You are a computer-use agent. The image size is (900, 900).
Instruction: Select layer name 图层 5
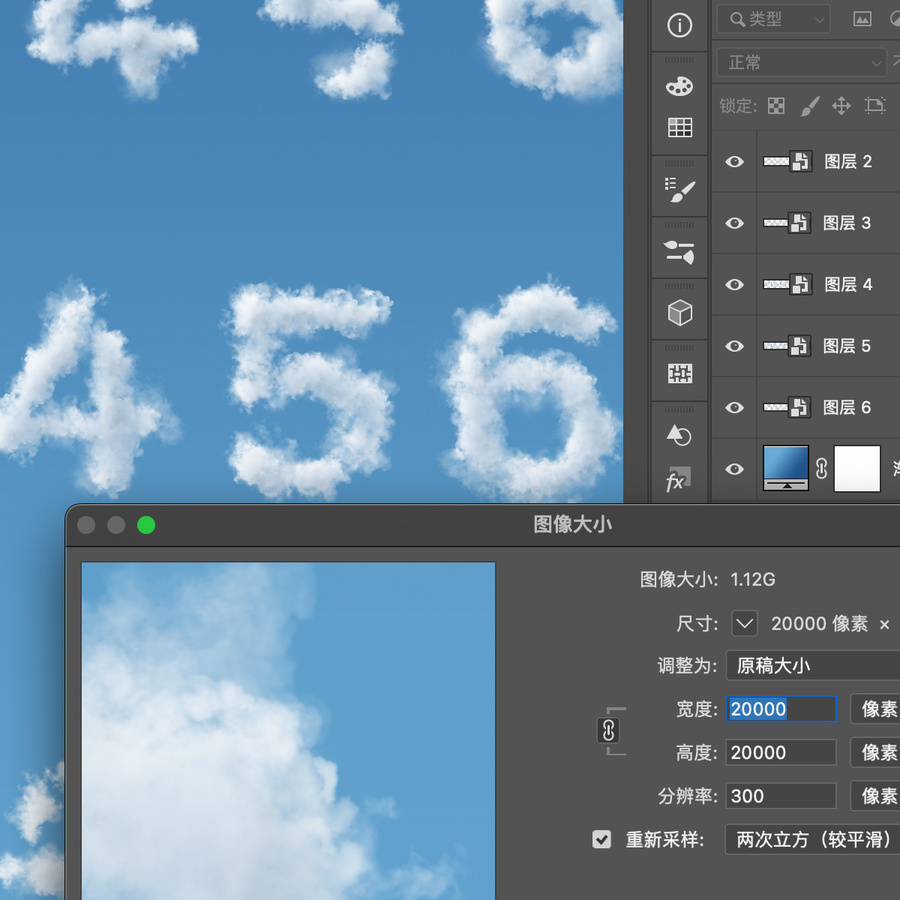pos(847,346)
